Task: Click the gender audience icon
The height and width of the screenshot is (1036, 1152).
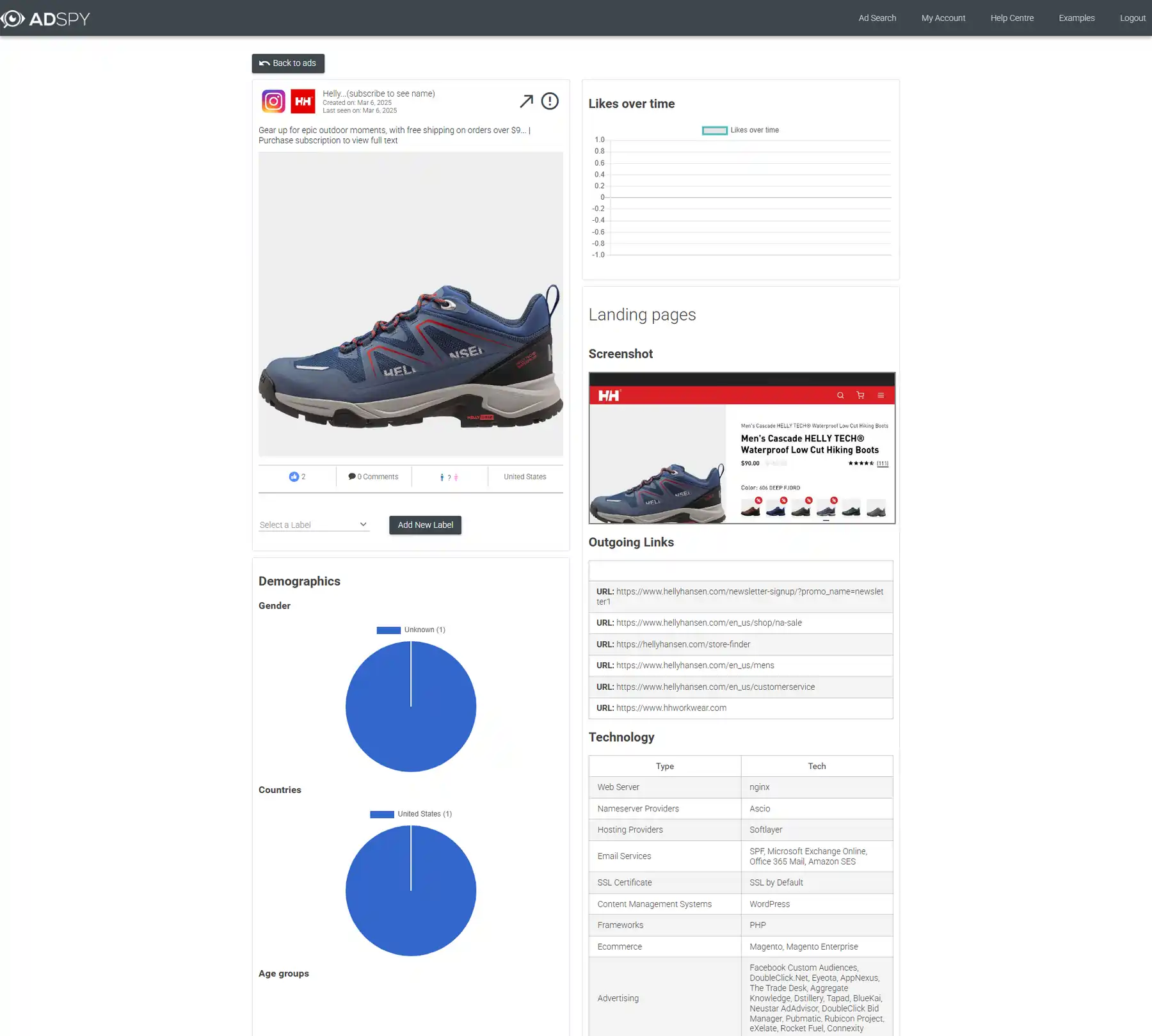Action: (x=449, y=477)
